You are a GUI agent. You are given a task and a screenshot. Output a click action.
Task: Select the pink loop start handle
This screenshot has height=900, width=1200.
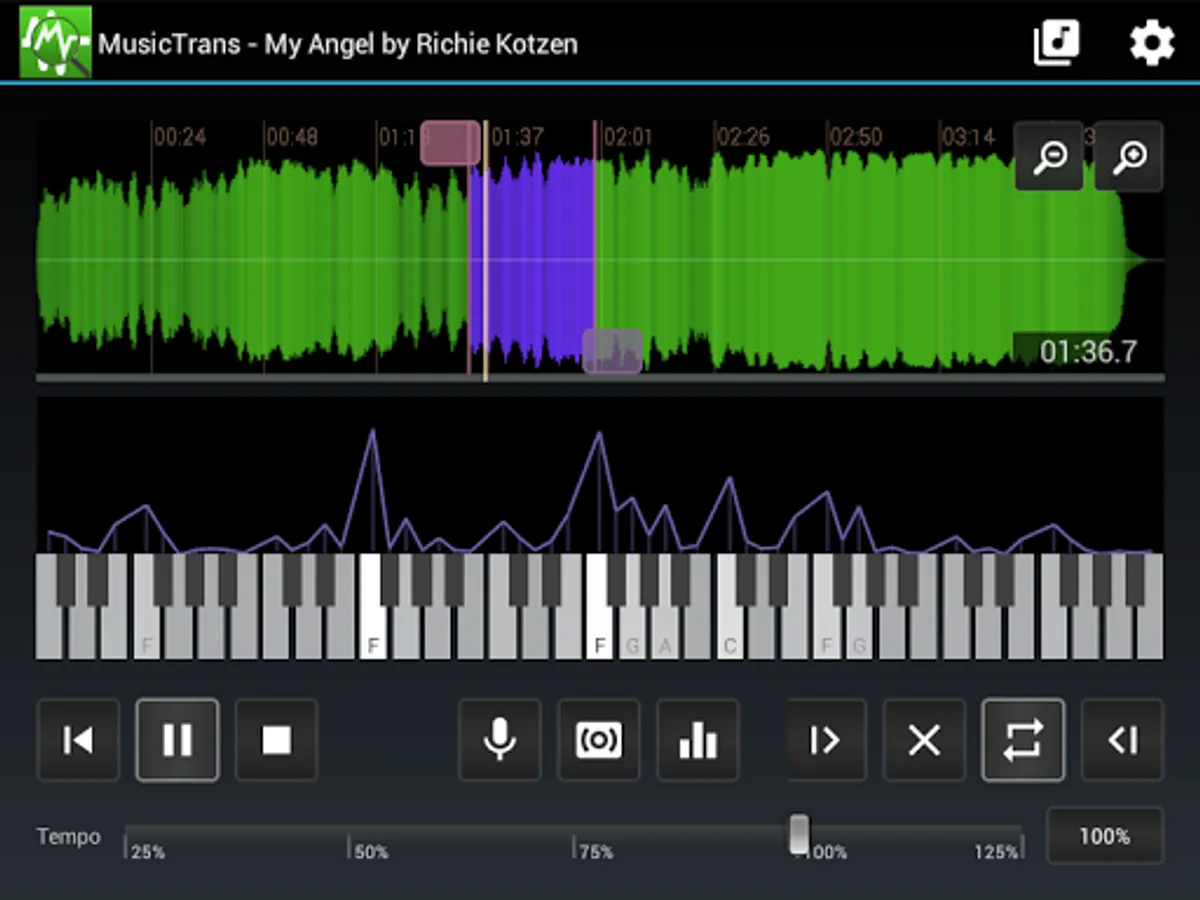[x=450, y=143]
